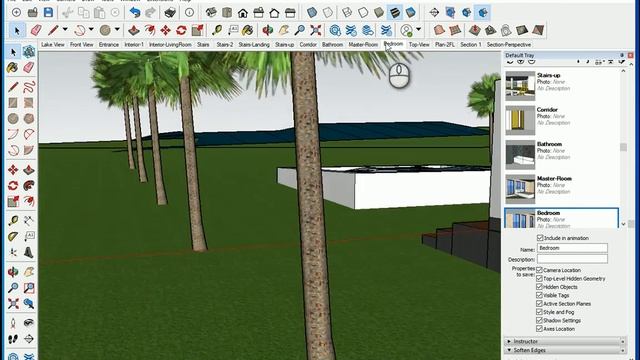Open the Interior-LivingRoom scene tab

170,44
